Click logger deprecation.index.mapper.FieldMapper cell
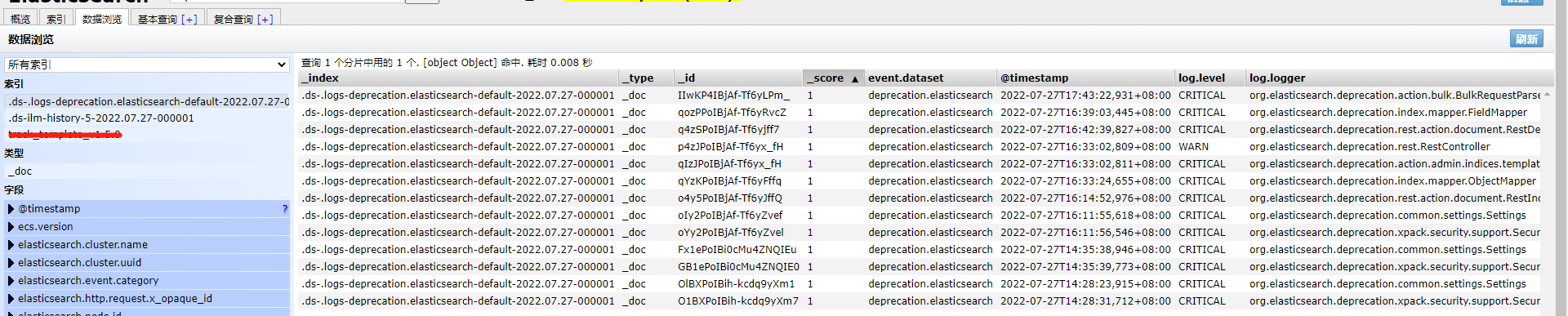The image size is (1568, 316). (x=1388, y=113)
